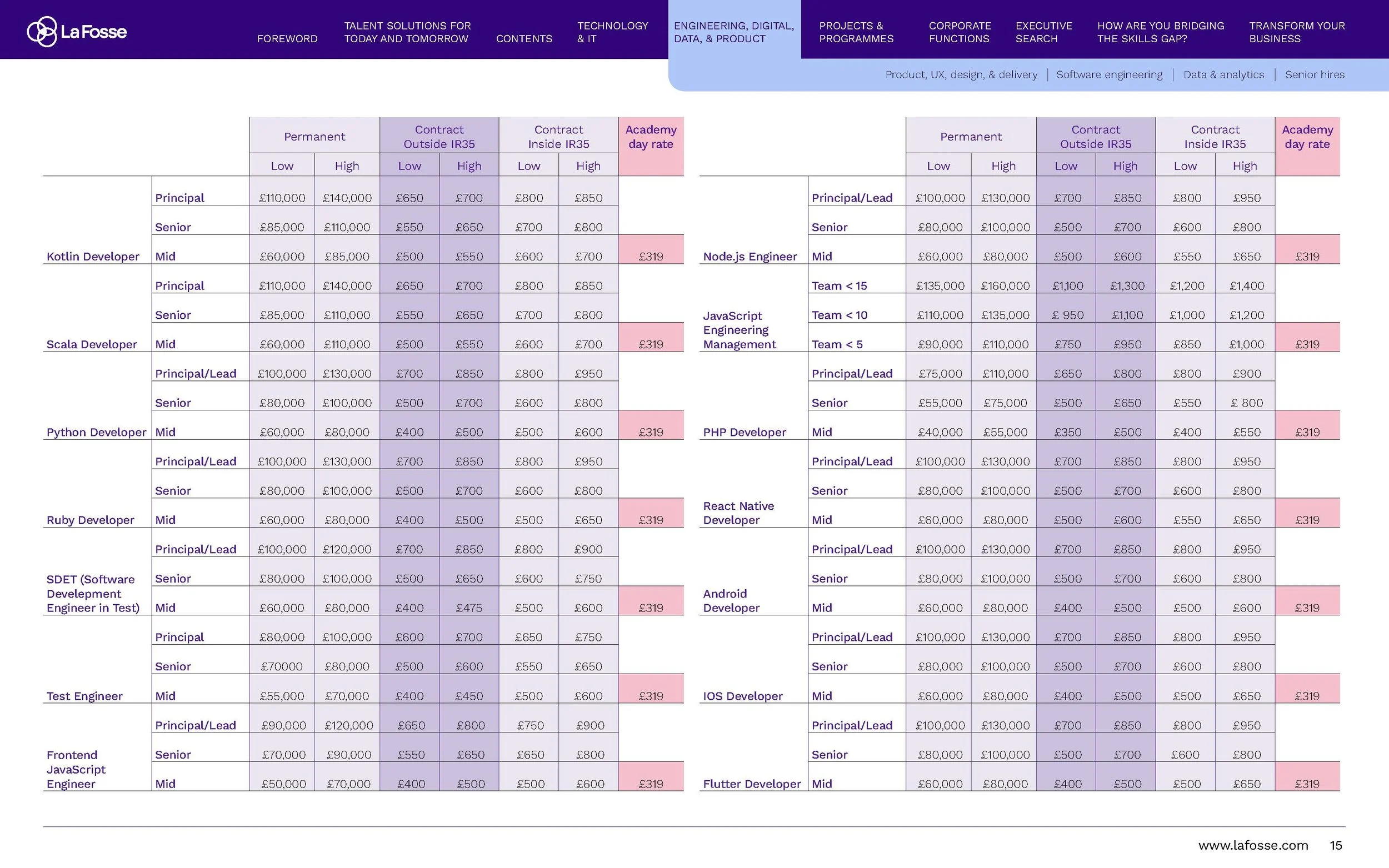Navigate to CORPORATE FUNCTIONS
Viewport: 1389px width, 868px height.
[960, 32]
